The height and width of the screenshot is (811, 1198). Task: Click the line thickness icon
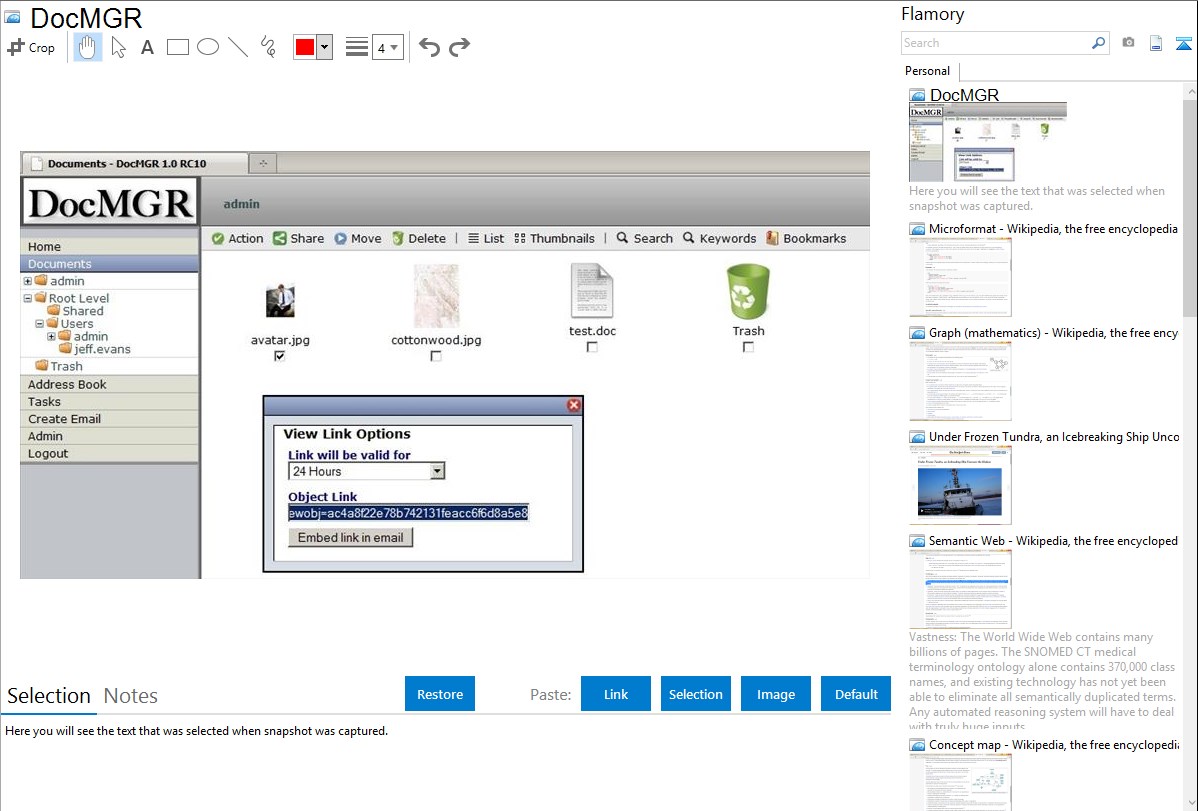pyautogui.click(x=357, y=47)
